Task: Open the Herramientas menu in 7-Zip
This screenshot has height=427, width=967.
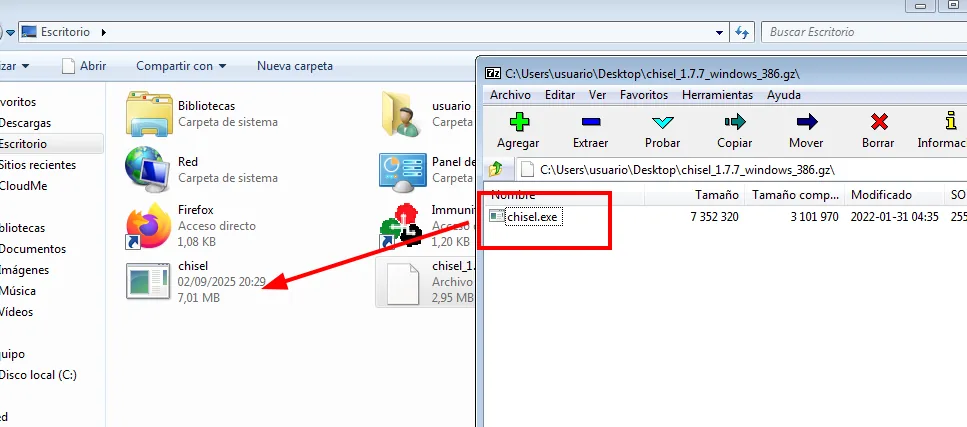Action: (x=717, y=95)
